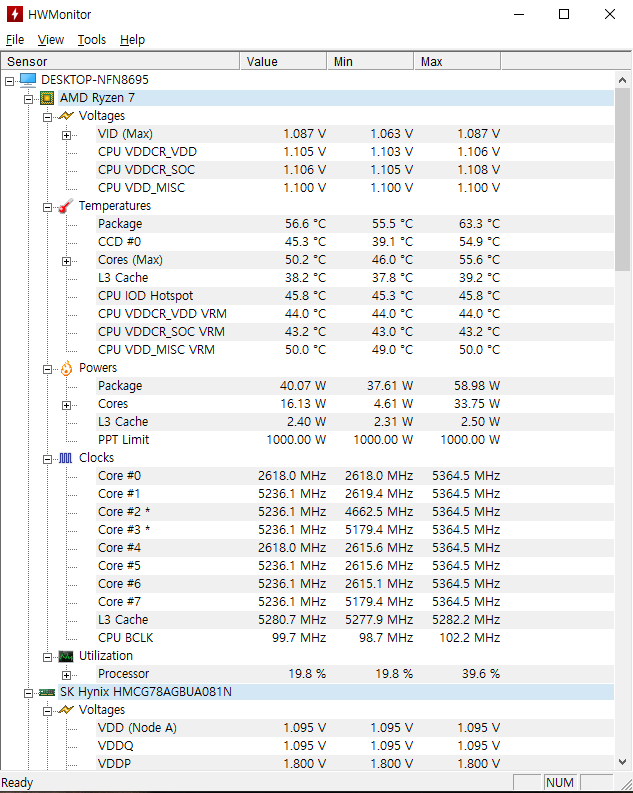Viewport: 633px width, 793px height.
Task: Collapse the SK Hynix HMCG78AGBUA081N node
Action: [x=29, y=693]
